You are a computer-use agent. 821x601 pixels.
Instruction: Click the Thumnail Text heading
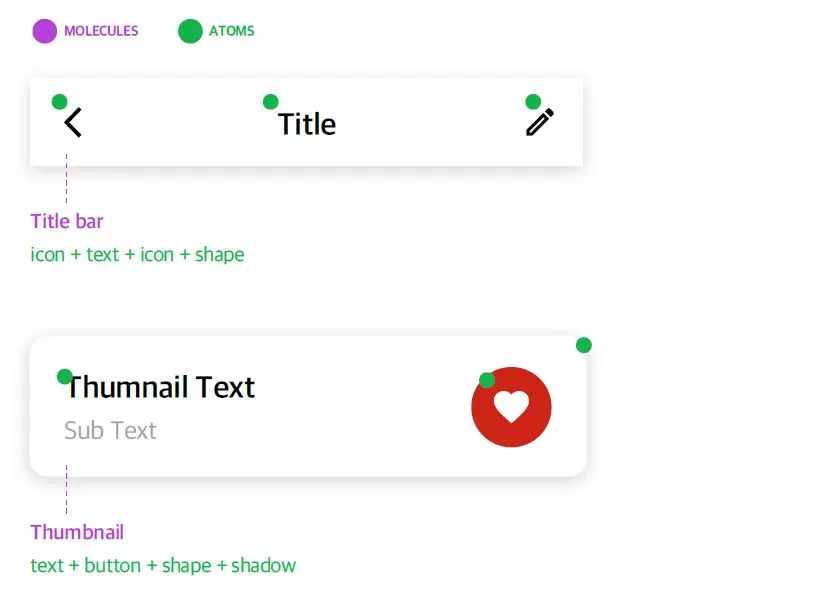160,387
